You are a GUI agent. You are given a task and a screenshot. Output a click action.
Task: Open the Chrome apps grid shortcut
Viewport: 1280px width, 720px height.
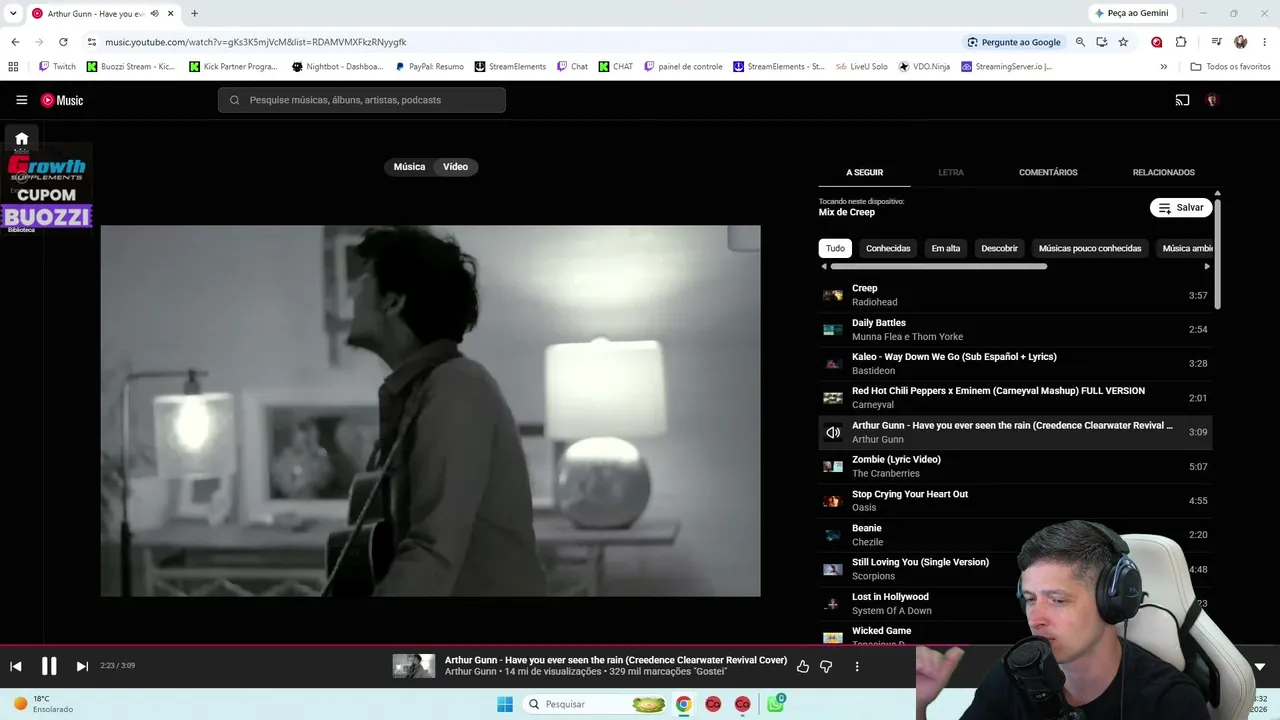[13, 67]
